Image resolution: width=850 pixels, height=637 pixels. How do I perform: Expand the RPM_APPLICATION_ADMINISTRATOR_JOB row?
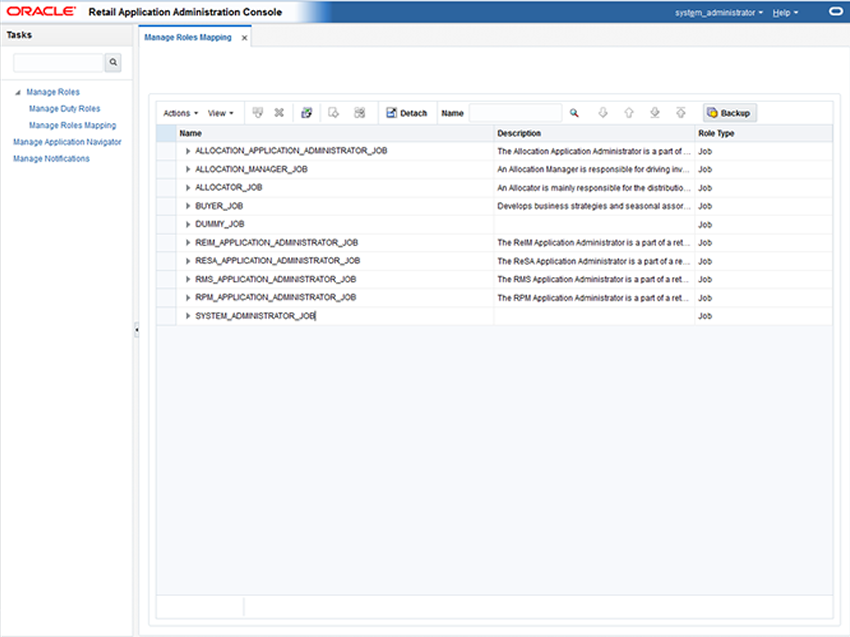[x=188, y=298]
